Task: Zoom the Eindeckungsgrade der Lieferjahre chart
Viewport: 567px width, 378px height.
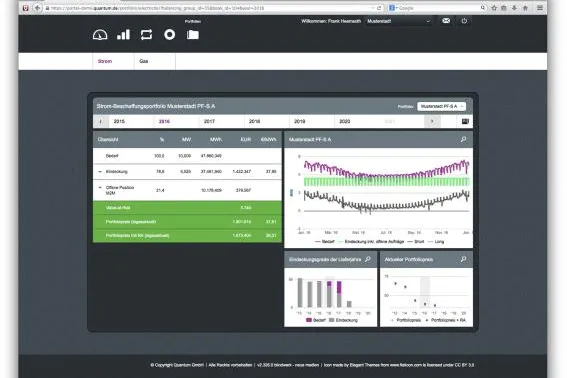Action: click(x=368, y=259)
